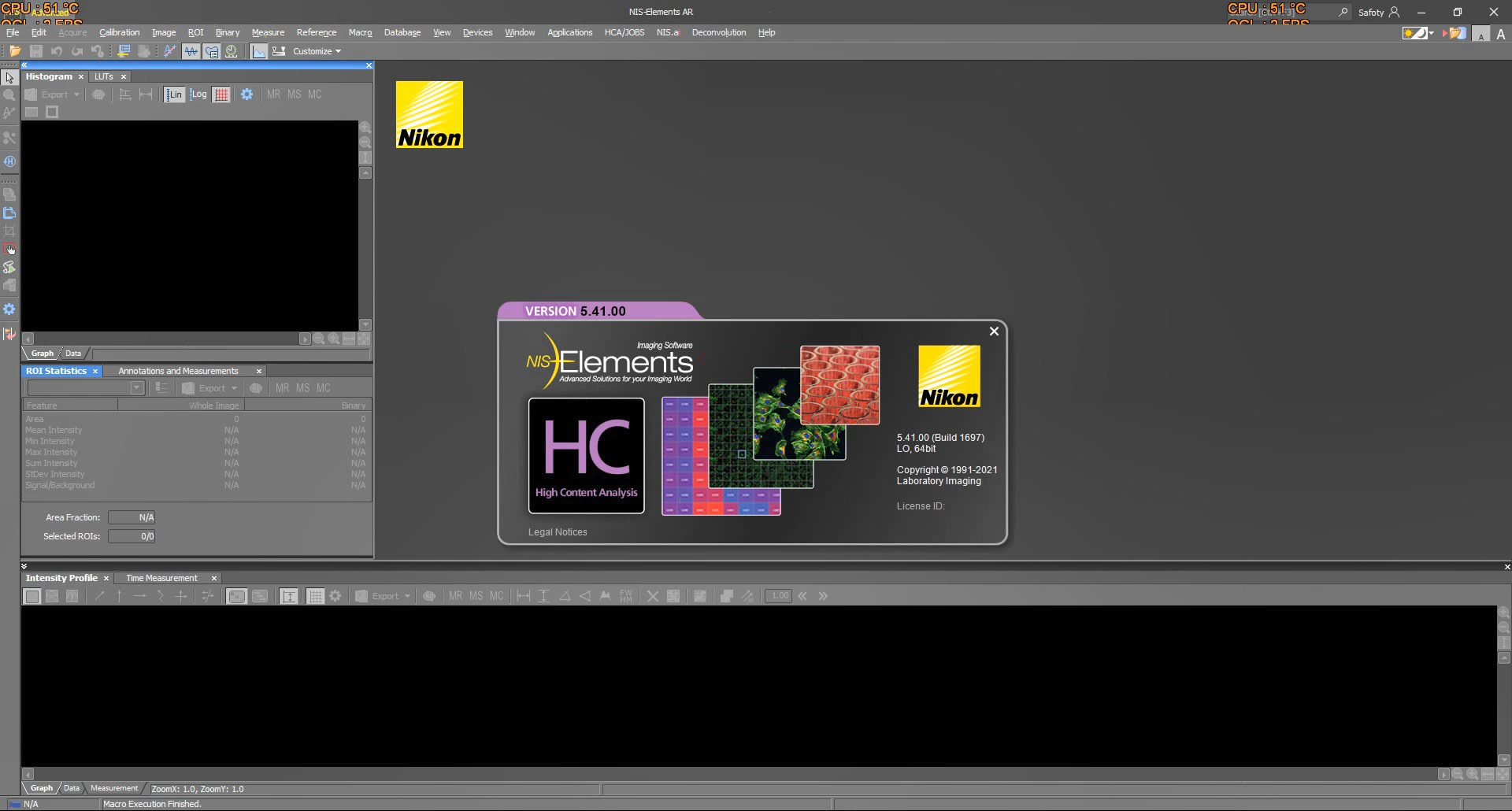Click the Histogram vertical scrollbar down arrow
Image resolution: width=1512 pixels, height=811 pixels.
coord(365,324)
